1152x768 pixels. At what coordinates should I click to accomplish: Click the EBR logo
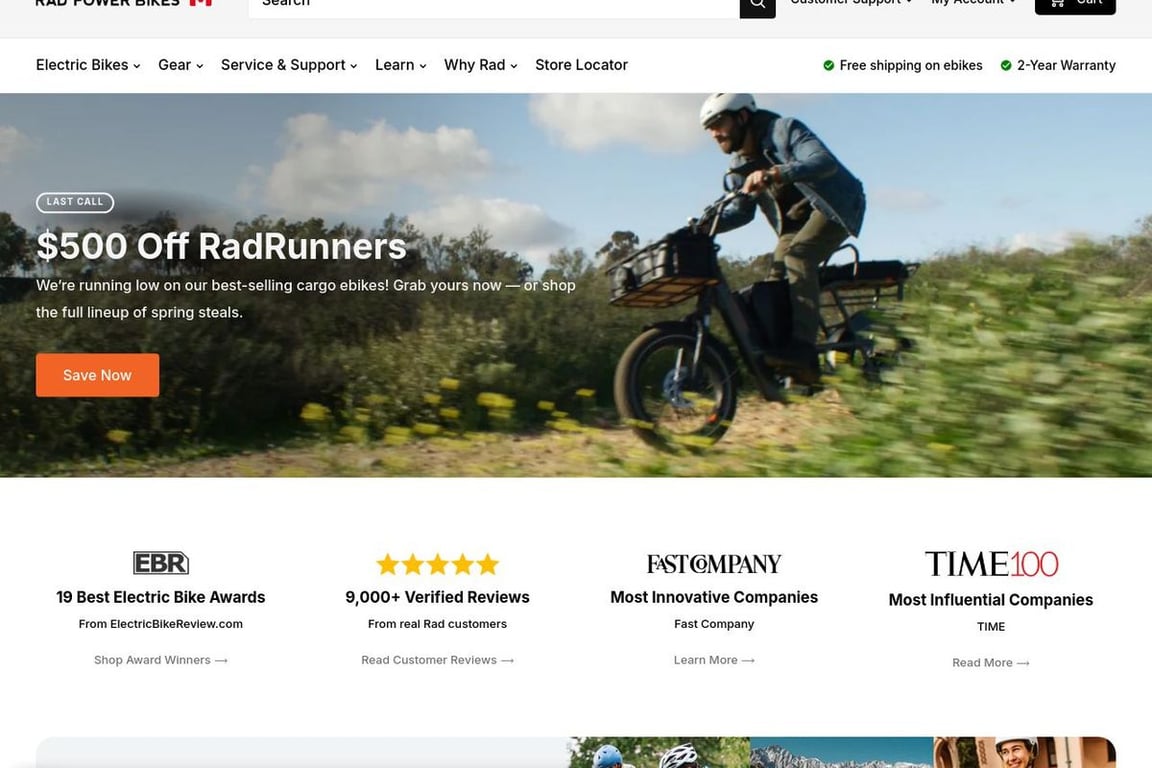(x=161, y=563)
